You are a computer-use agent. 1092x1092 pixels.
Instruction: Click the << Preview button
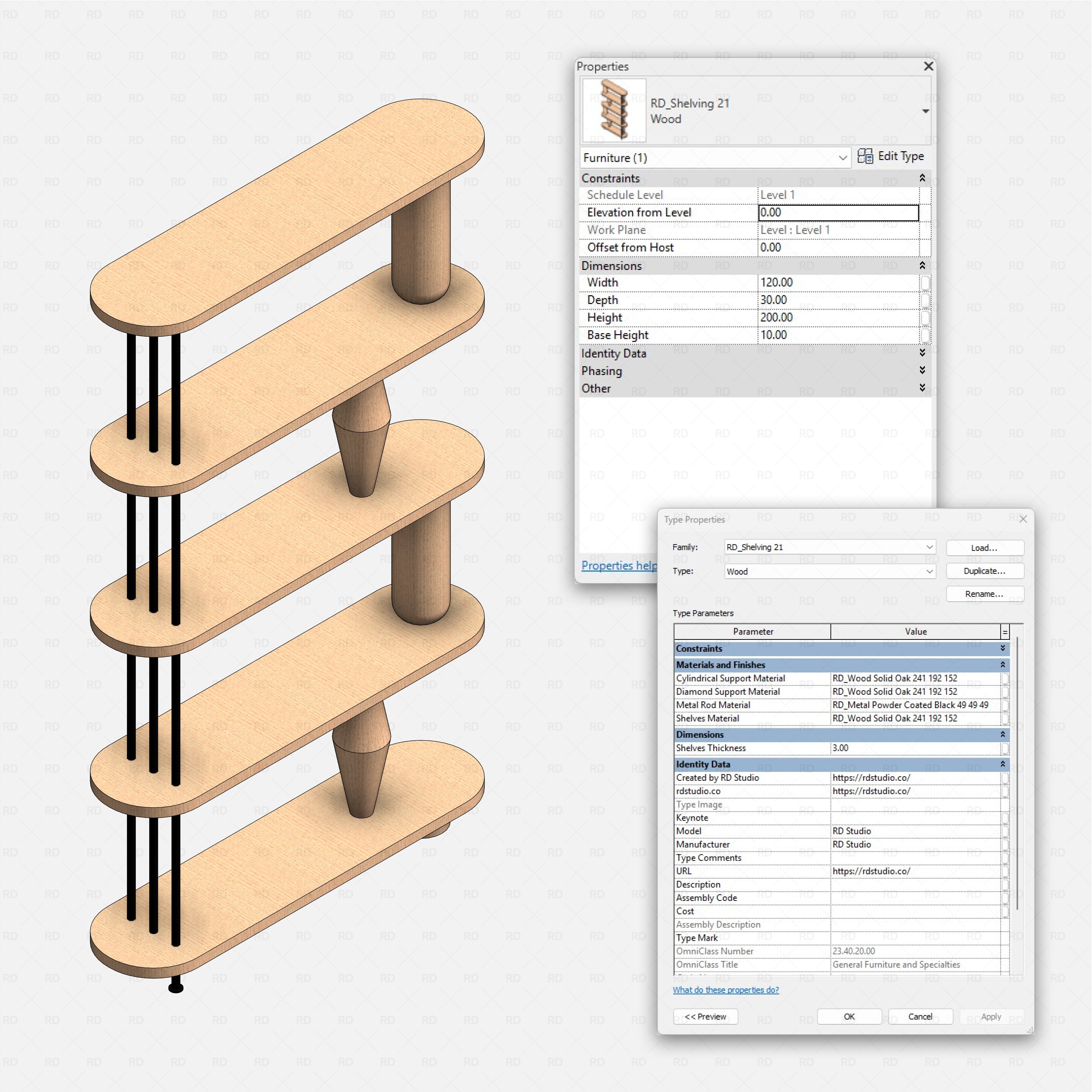click(x=705, y=1016)
